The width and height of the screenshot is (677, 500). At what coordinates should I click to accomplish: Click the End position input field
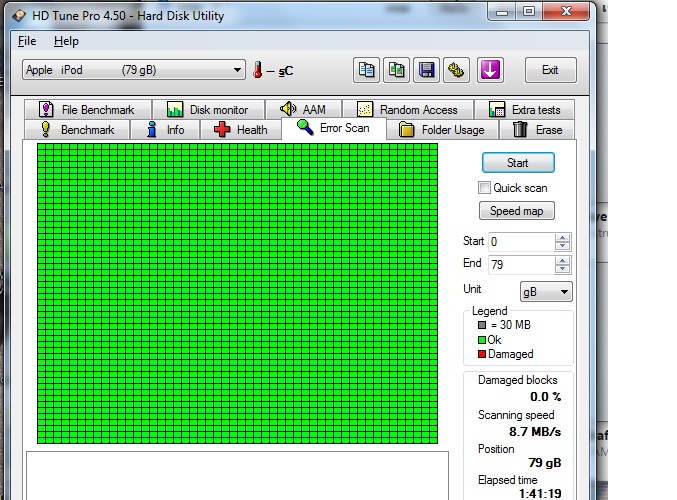pos(522,265)
